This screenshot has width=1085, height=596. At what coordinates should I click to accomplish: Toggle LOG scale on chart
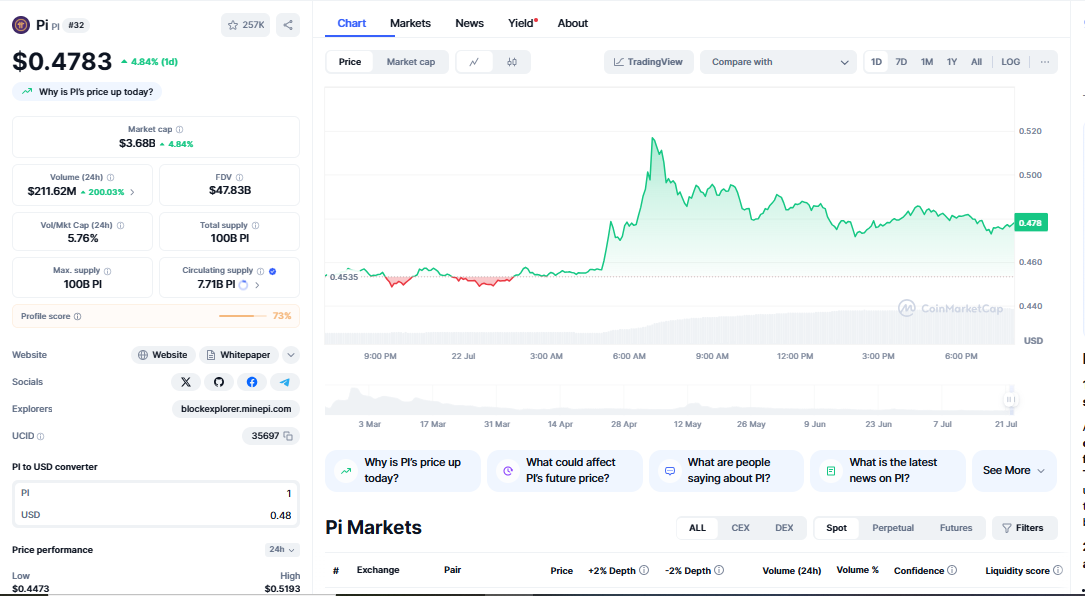point(1010,62)
